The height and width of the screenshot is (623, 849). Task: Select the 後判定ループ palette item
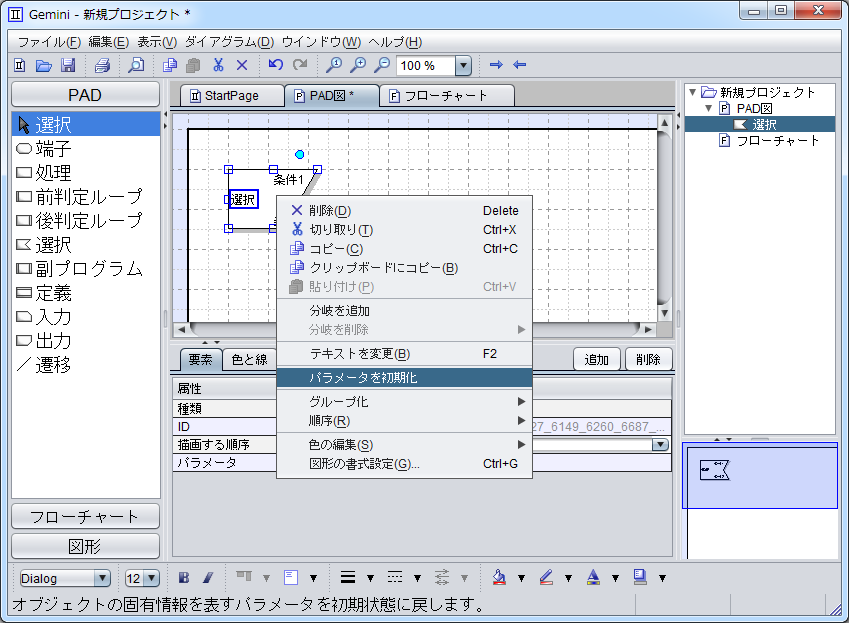[86, 220]
